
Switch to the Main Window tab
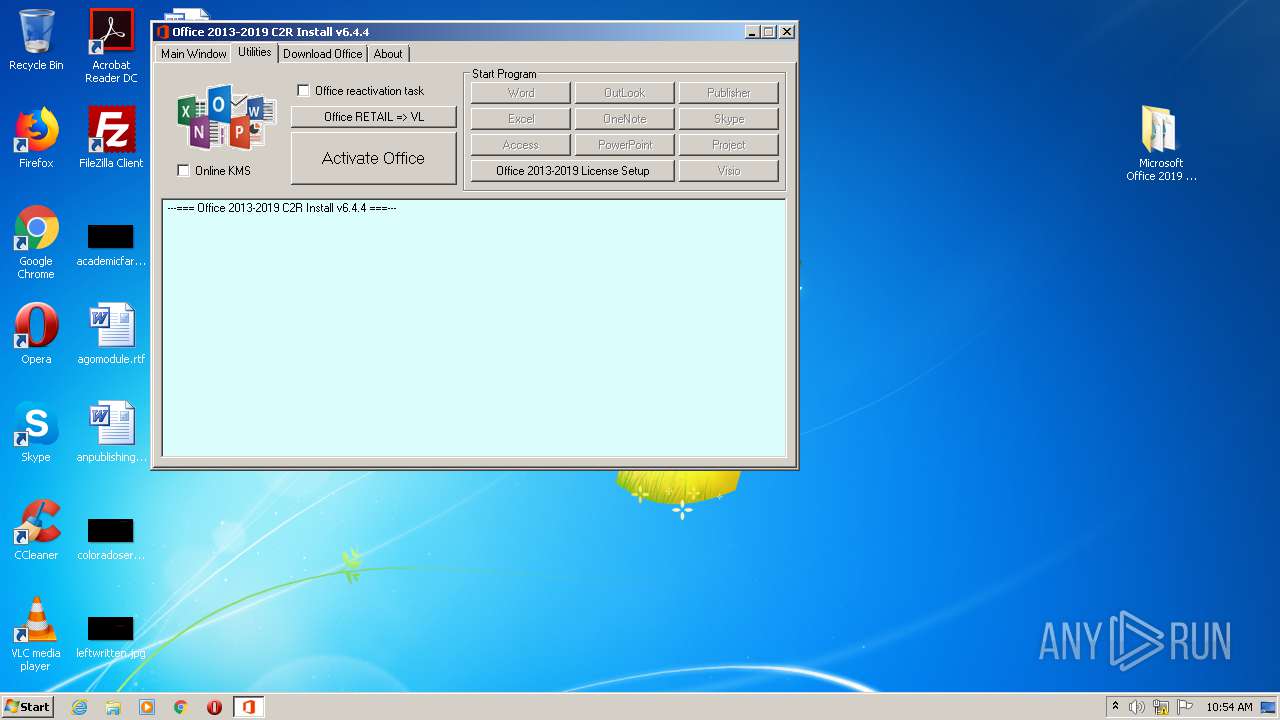pyautogui.click(x=194, y=54)
